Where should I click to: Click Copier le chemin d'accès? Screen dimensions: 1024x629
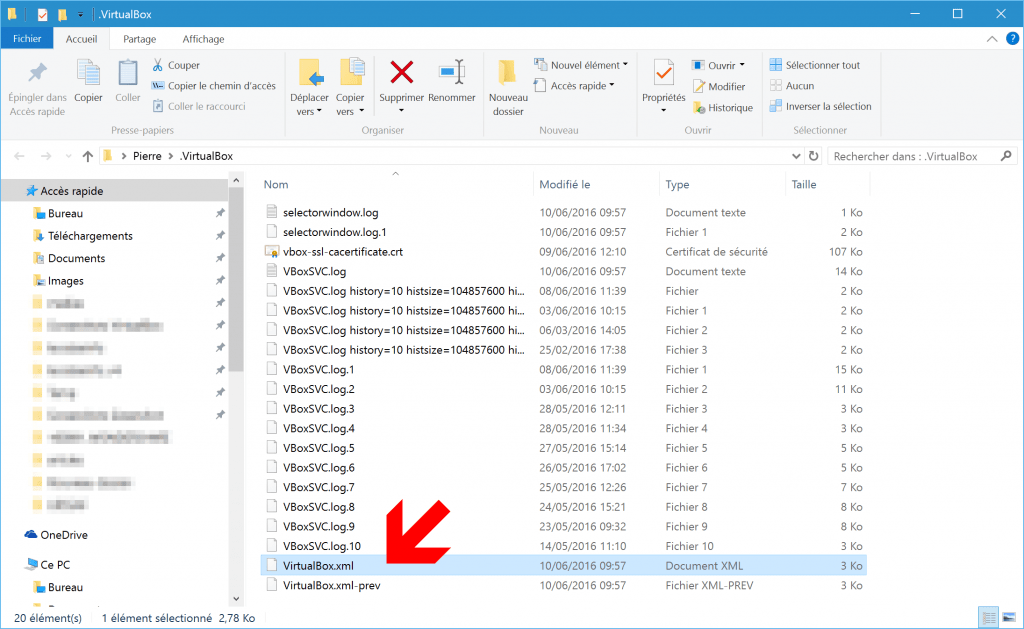214,86
